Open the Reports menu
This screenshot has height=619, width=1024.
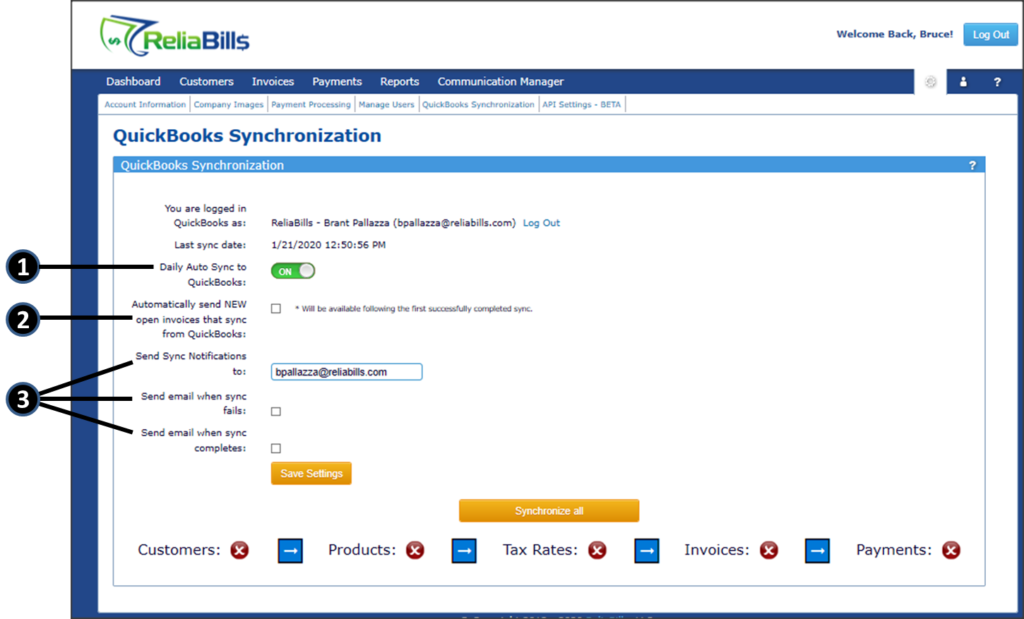click(400, 82)
